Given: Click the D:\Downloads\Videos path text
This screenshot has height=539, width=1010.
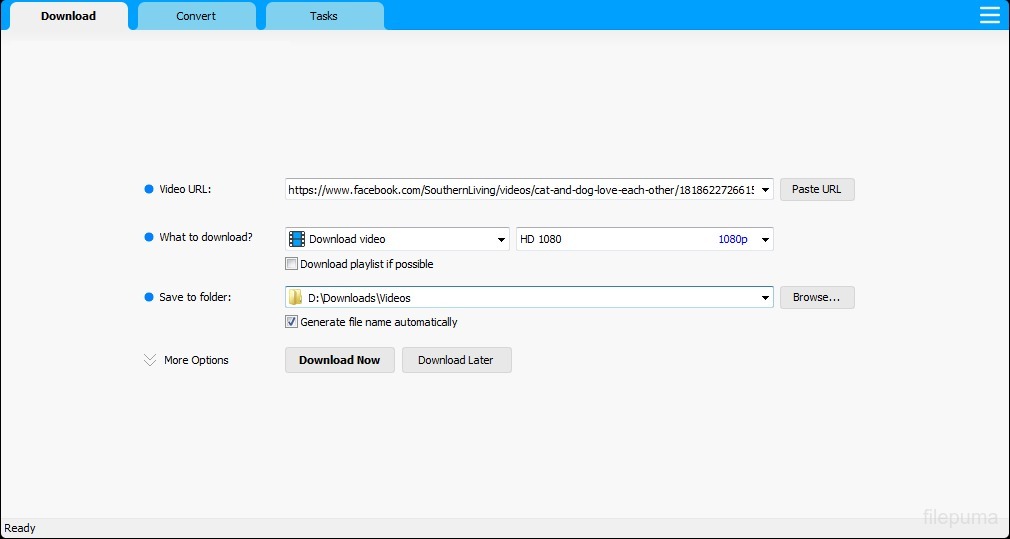Looking at the screenshot, I should coord(360,297).
